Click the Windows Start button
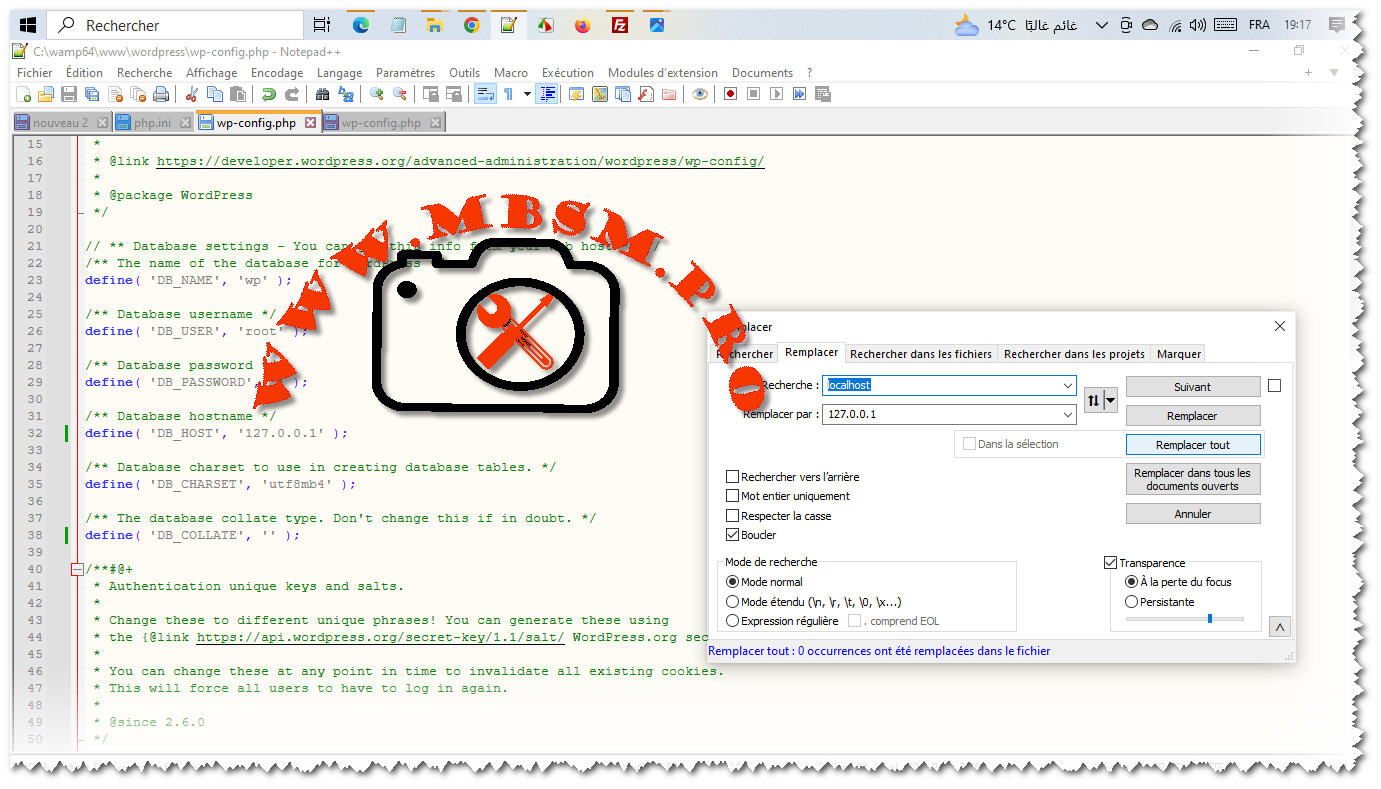Screen dimensions: 1381x789 pos(28,25)
